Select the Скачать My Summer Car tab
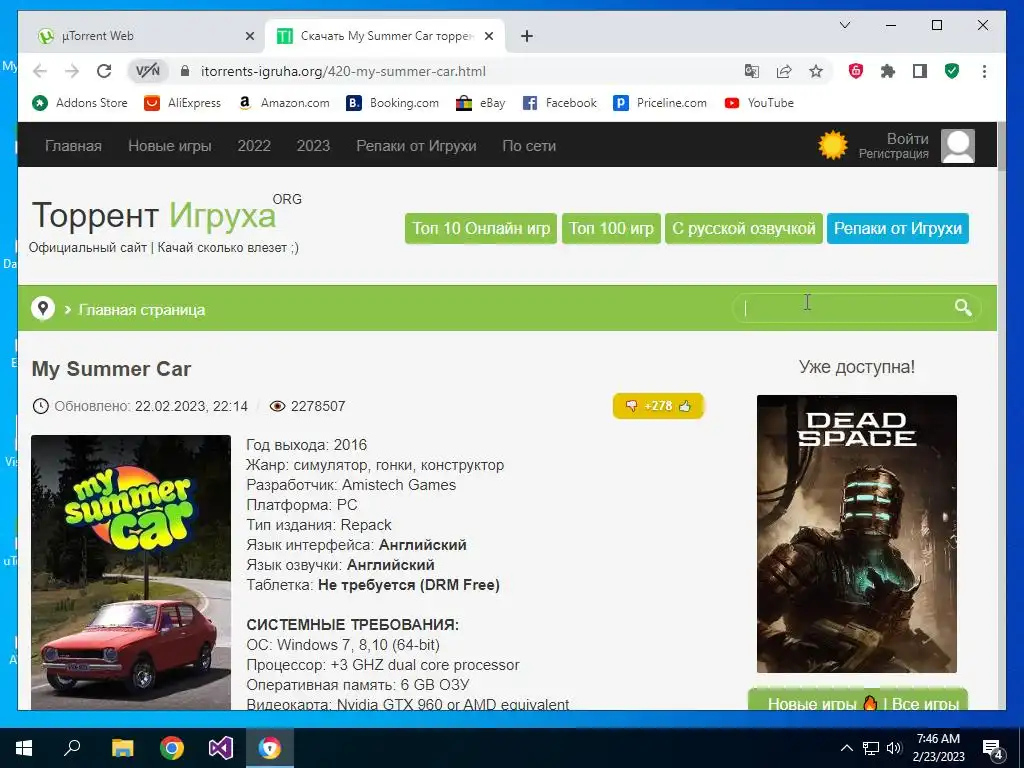Viewport: 1024px width, 768px height. click(x=385, y=36)
